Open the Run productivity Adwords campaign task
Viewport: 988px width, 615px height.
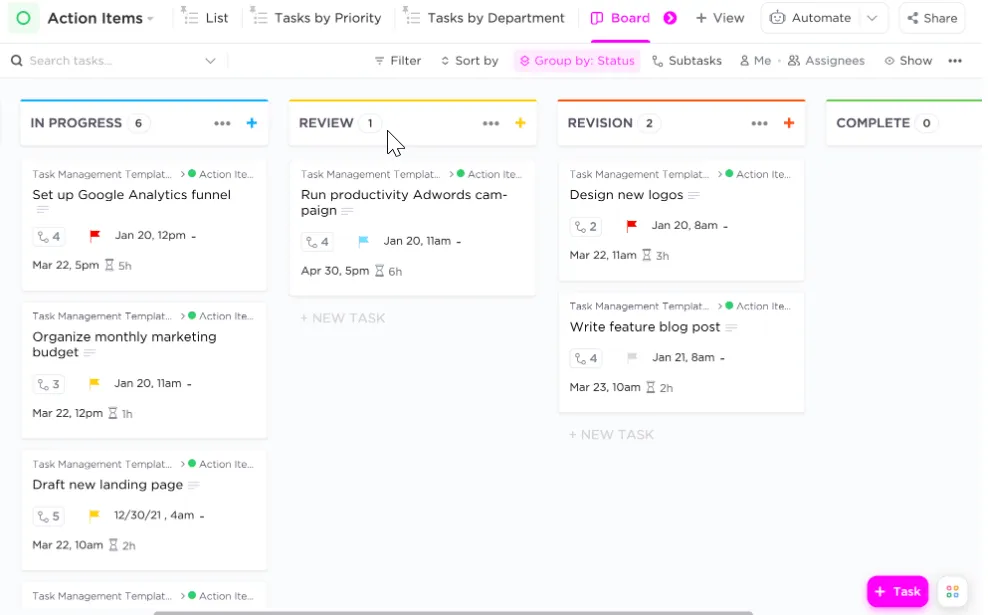(404, 202)
